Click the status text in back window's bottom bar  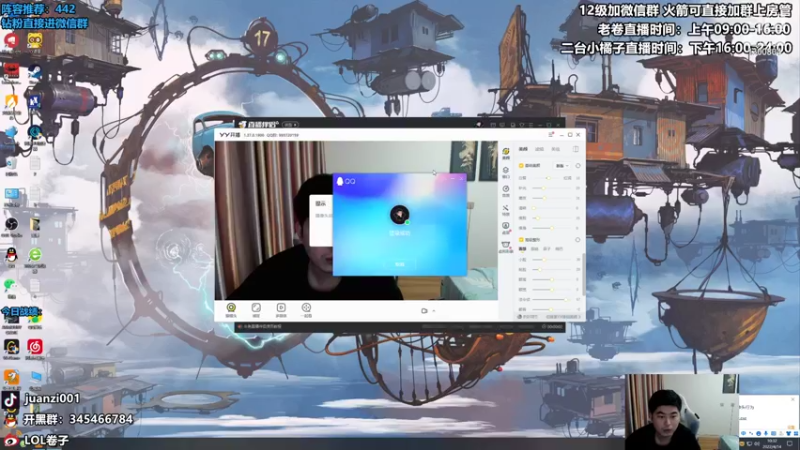click(x=262, y=327)
